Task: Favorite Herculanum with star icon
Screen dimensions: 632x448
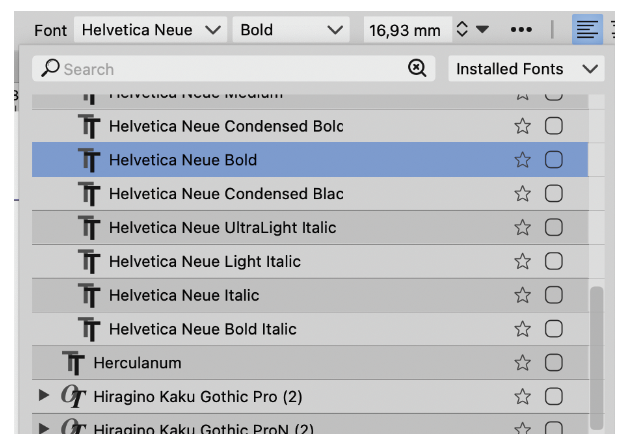Action: pyautogui.click(x=522, y=363)
